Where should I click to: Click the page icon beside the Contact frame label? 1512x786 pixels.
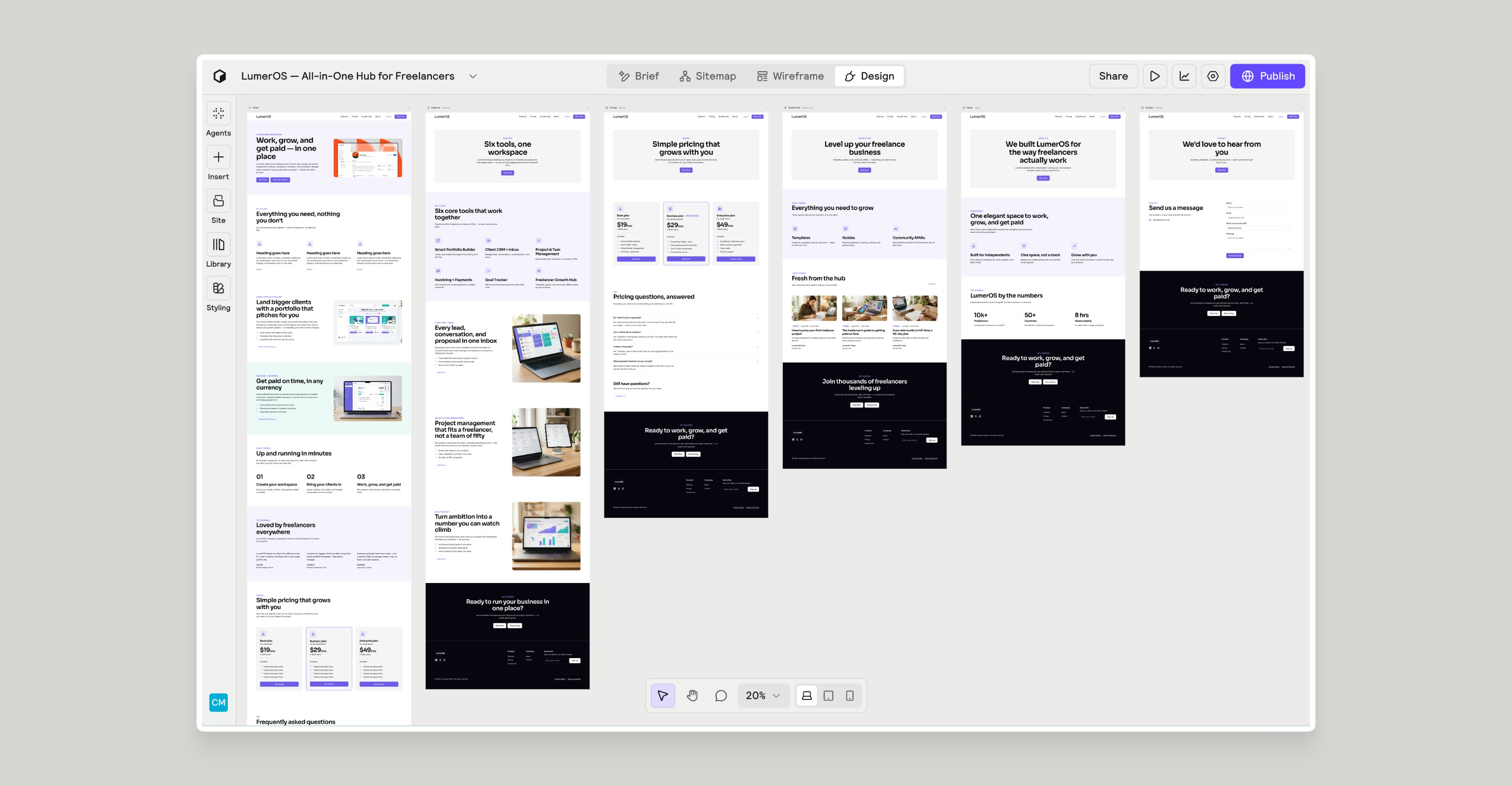coord(1142,108)
